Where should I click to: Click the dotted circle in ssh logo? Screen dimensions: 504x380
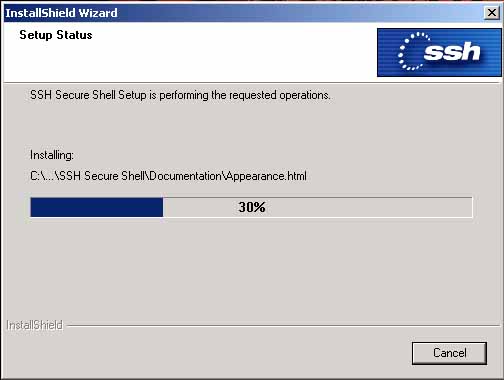(x=413, y=51)
